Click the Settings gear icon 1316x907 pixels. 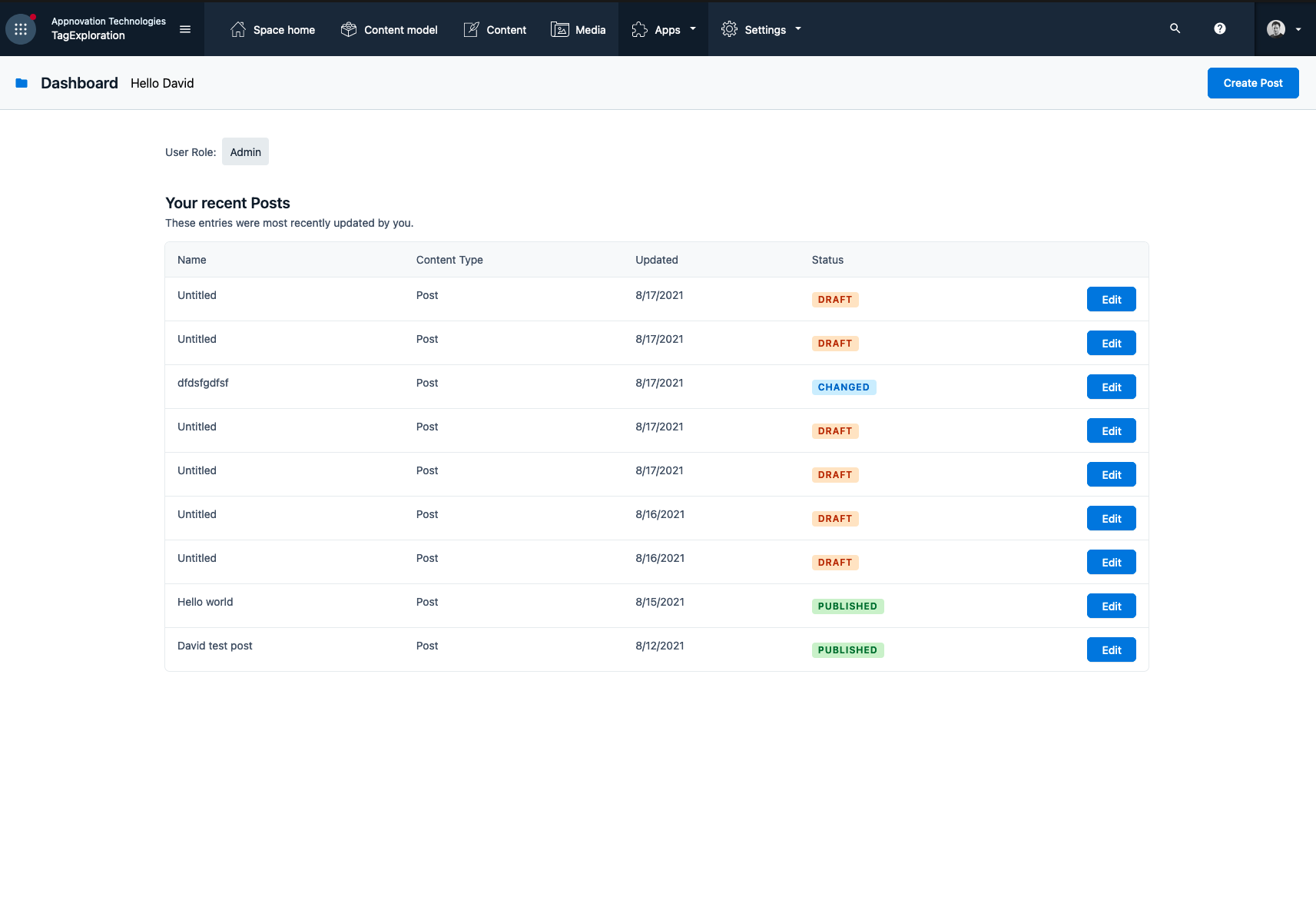click(728, 28)
